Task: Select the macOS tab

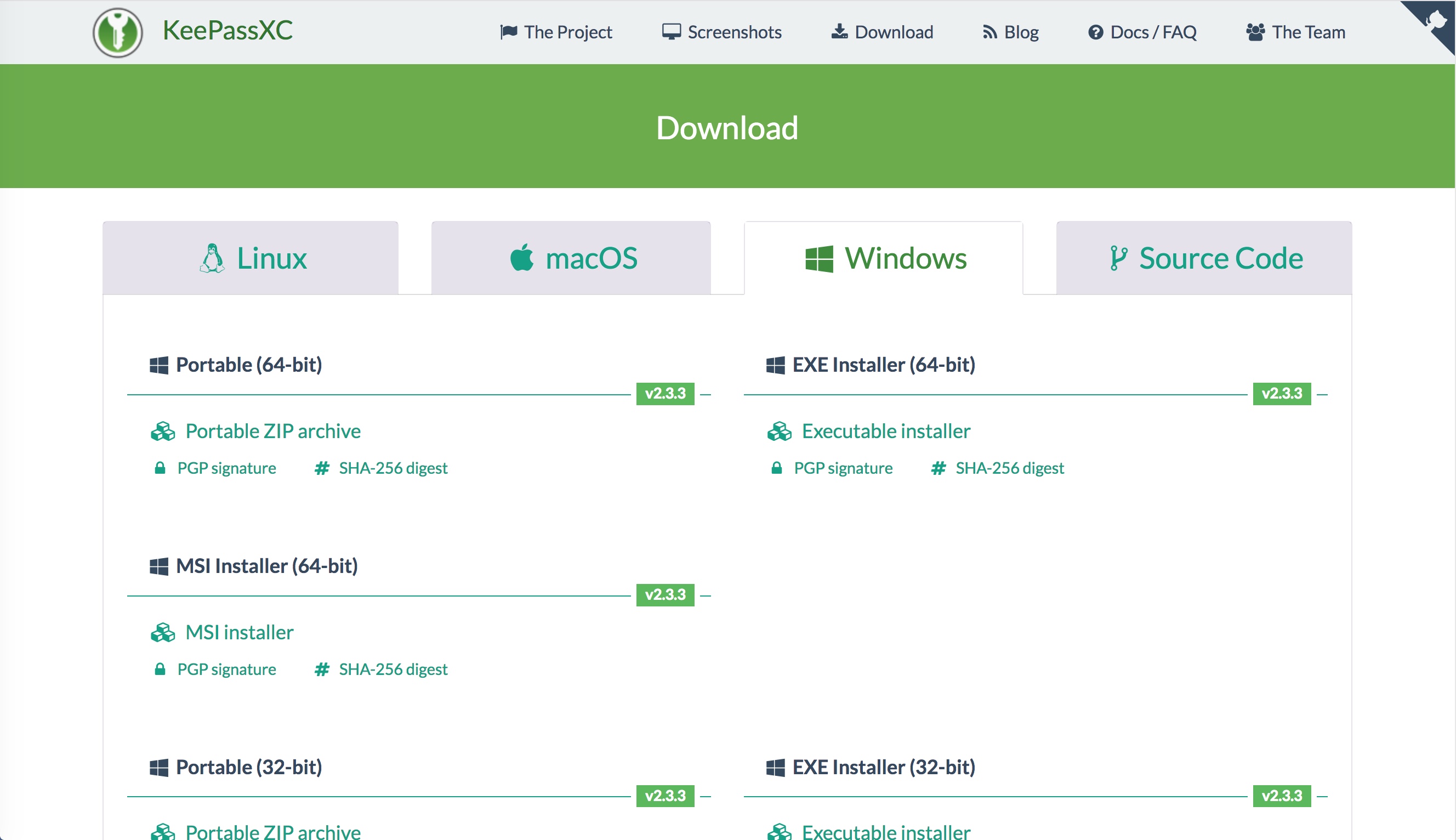Action: pos(571,258)
